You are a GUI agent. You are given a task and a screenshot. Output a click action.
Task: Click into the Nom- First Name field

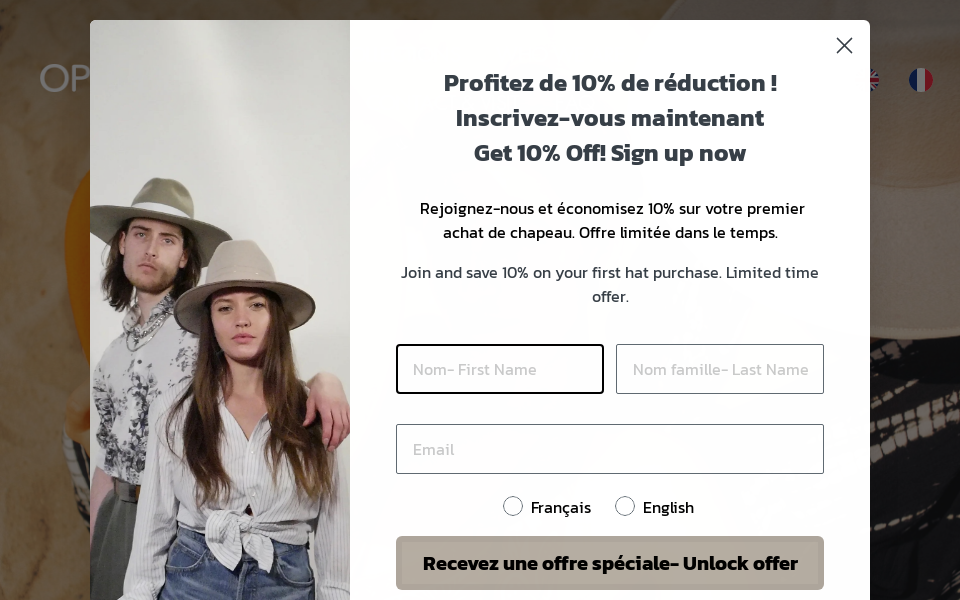[500, 369]
